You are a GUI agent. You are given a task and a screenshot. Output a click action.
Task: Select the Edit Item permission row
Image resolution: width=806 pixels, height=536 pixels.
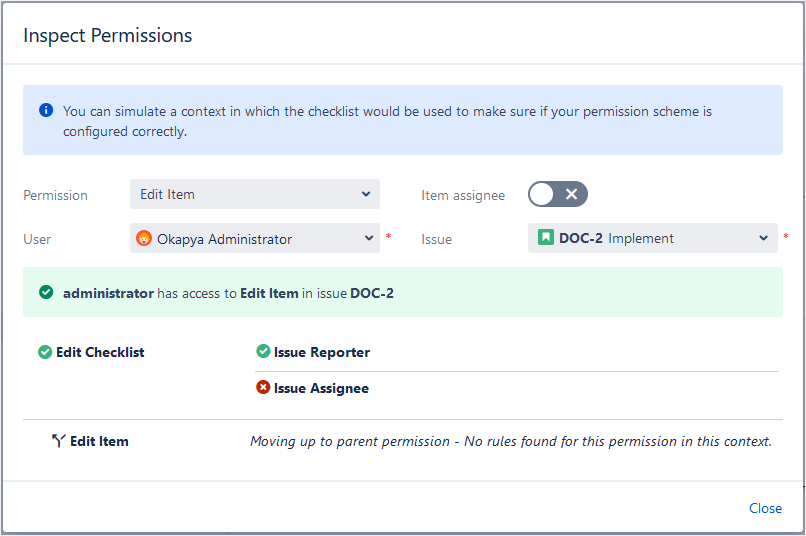click(x=99, y=441)
